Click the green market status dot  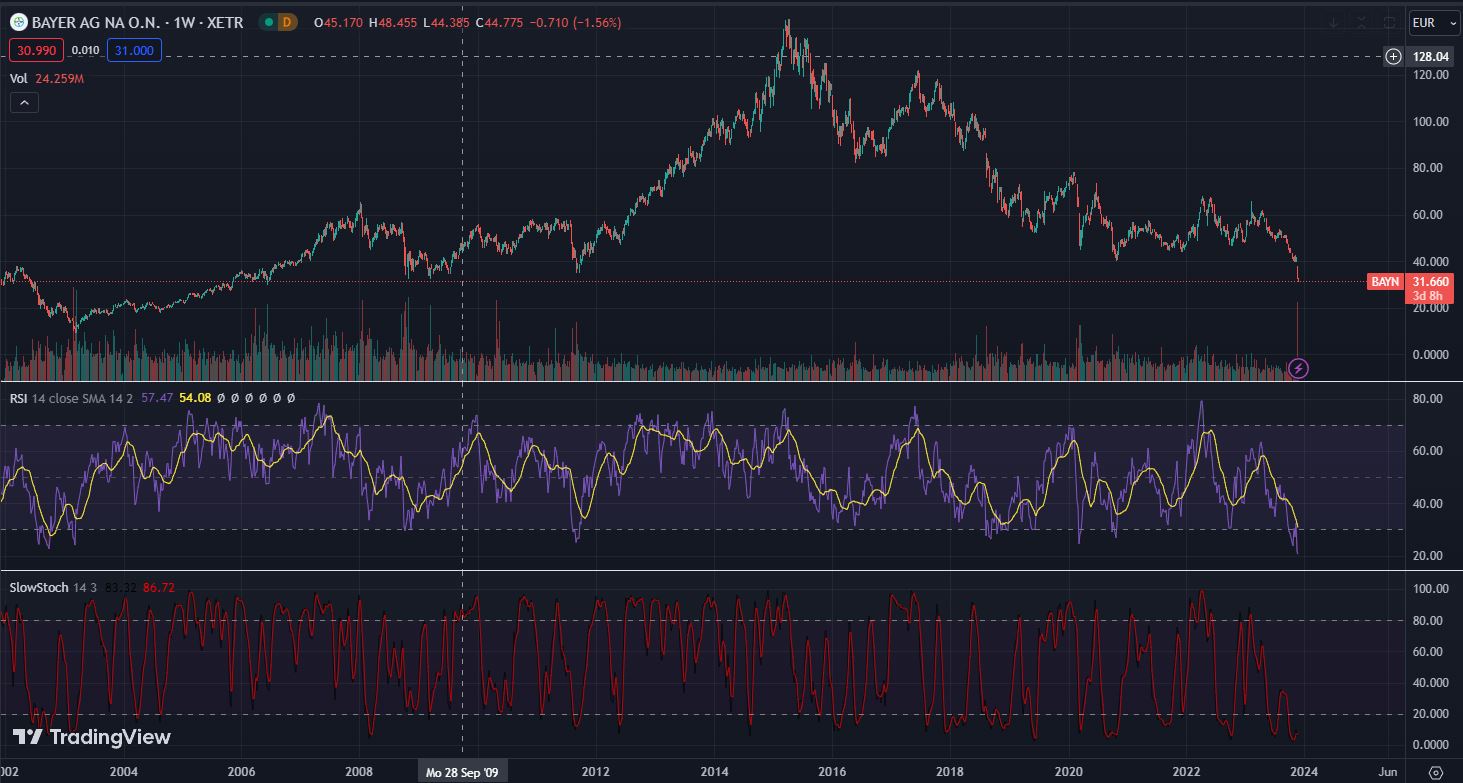point(269,22)
